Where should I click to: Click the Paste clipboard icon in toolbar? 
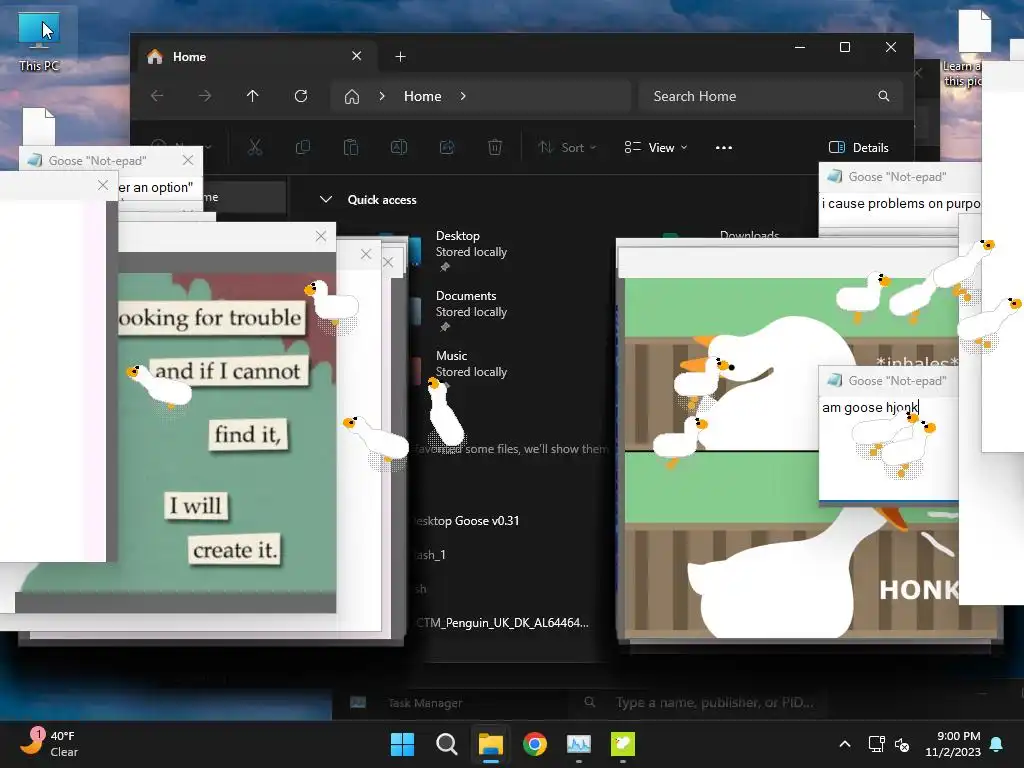click(x=351, y=148)
